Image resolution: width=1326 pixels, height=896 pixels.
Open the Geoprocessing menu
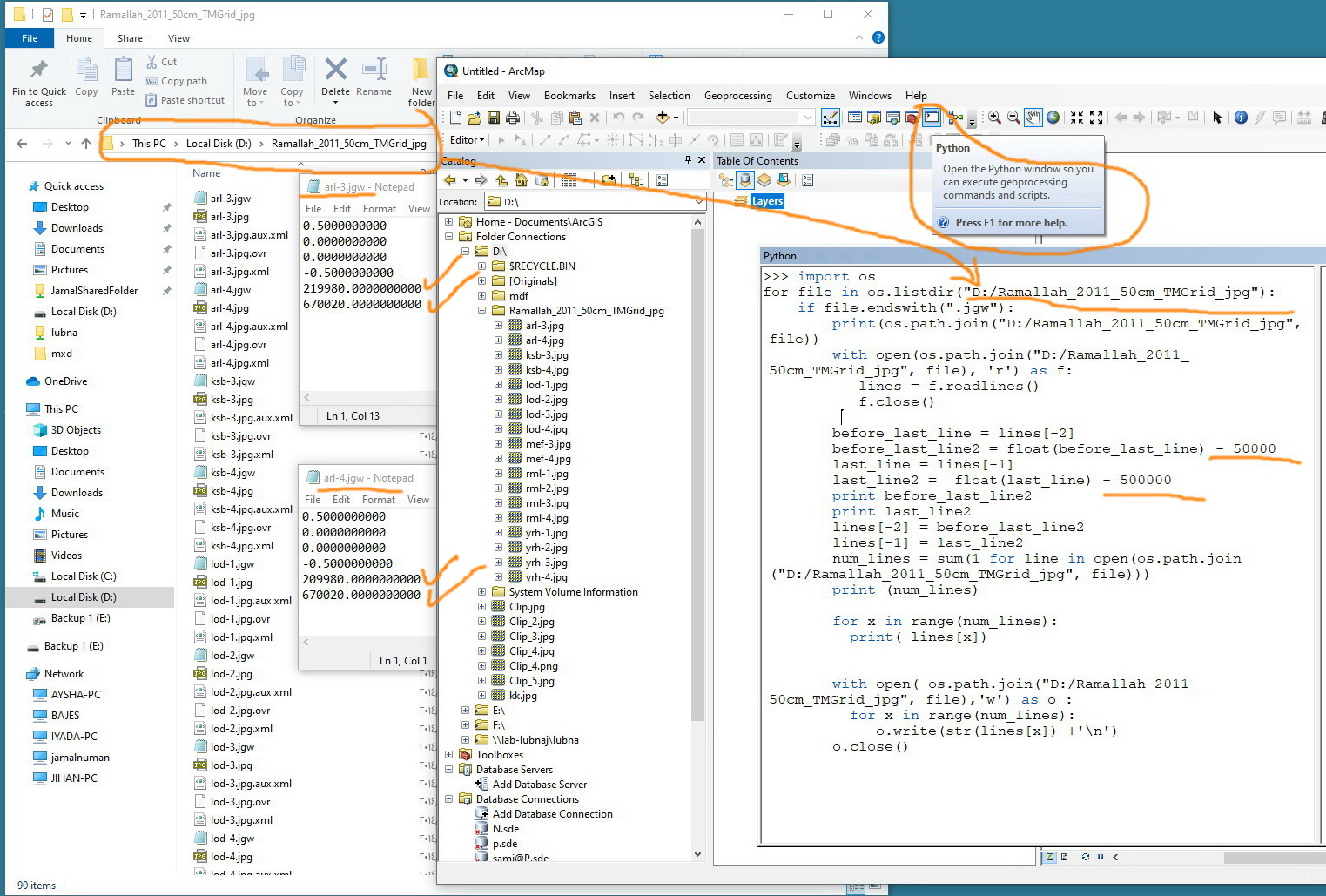(x=737, y=96)
